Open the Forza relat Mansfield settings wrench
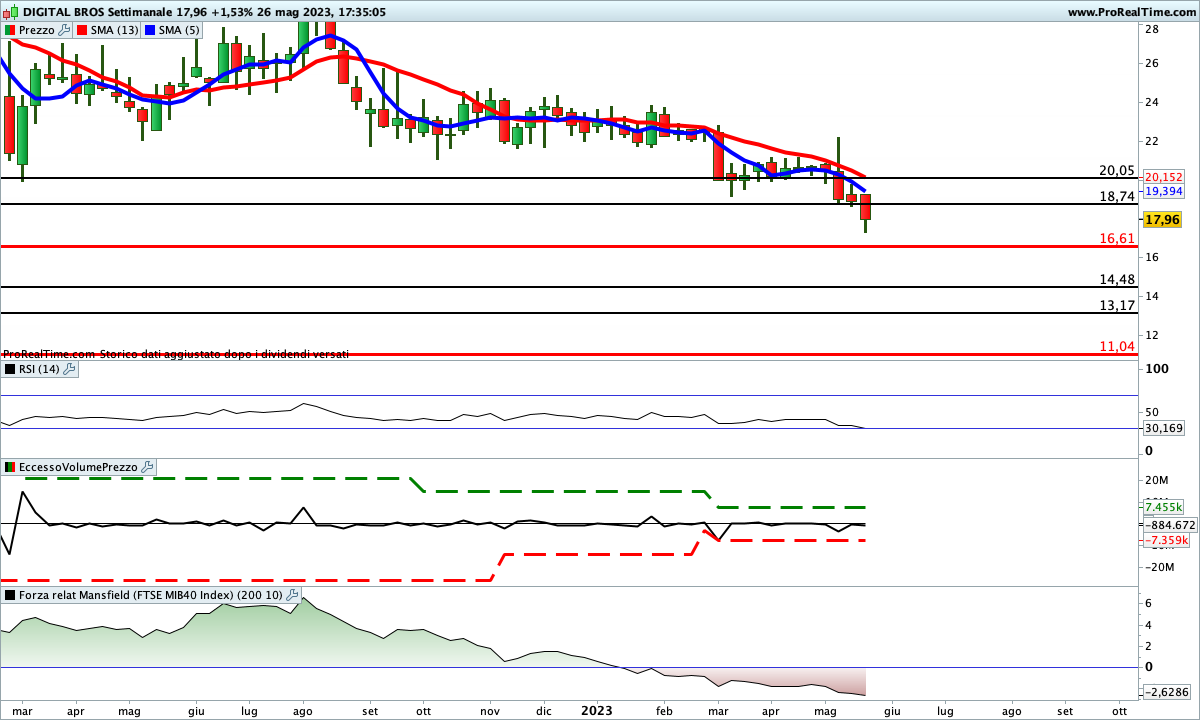This screenshot has height=720, width=1200. [x=292, y=595]
